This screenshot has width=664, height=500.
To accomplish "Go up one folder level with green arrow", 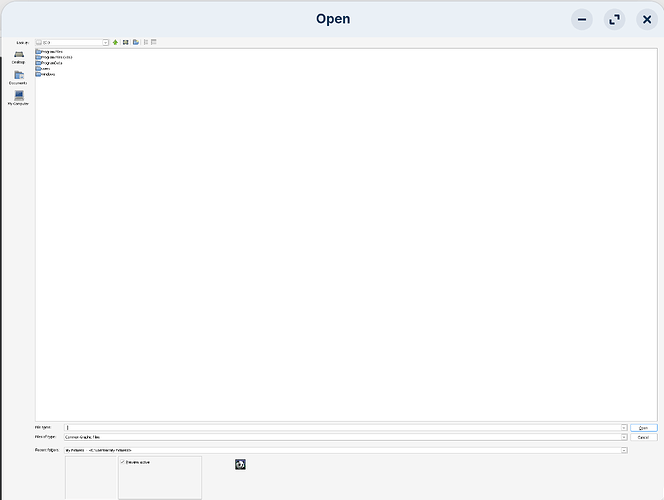I will click(x=115, y=42).
